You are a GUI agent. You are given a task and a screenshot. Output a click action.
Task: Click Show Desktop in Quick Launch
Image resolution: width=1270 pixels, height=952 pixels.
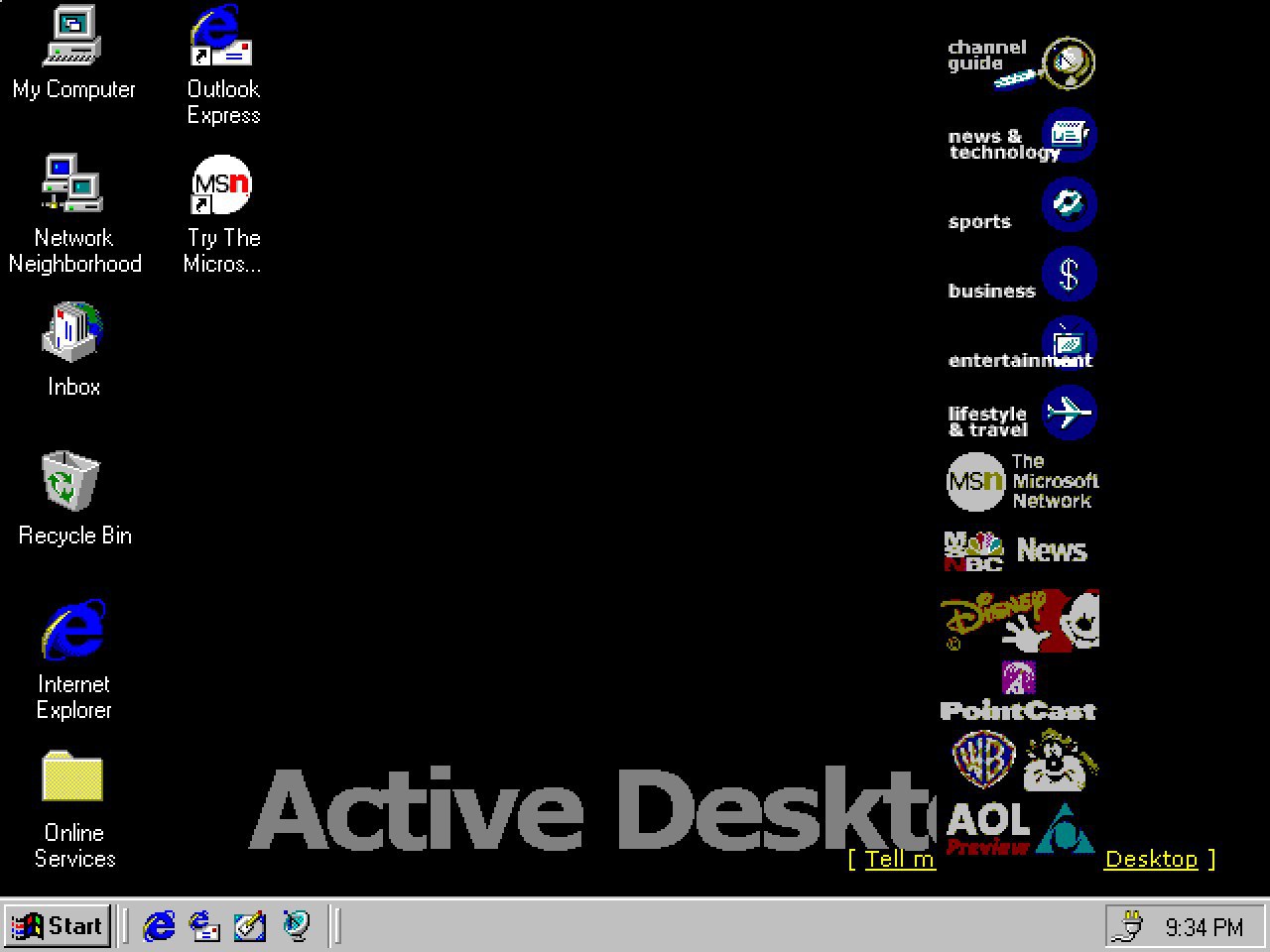pos(250,925)
